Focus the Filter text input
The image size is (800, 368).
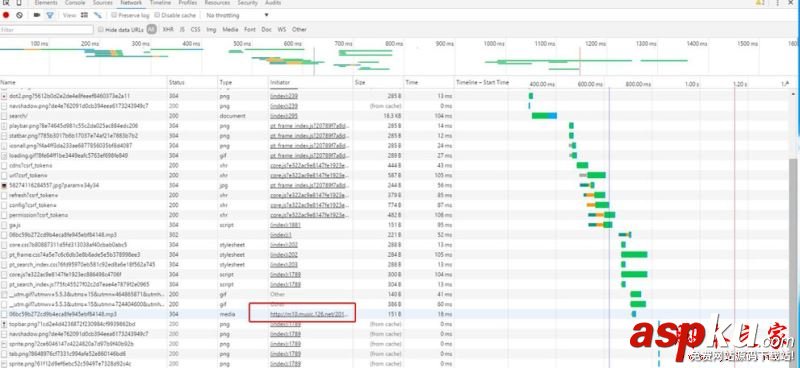click(x=46, y=30)
